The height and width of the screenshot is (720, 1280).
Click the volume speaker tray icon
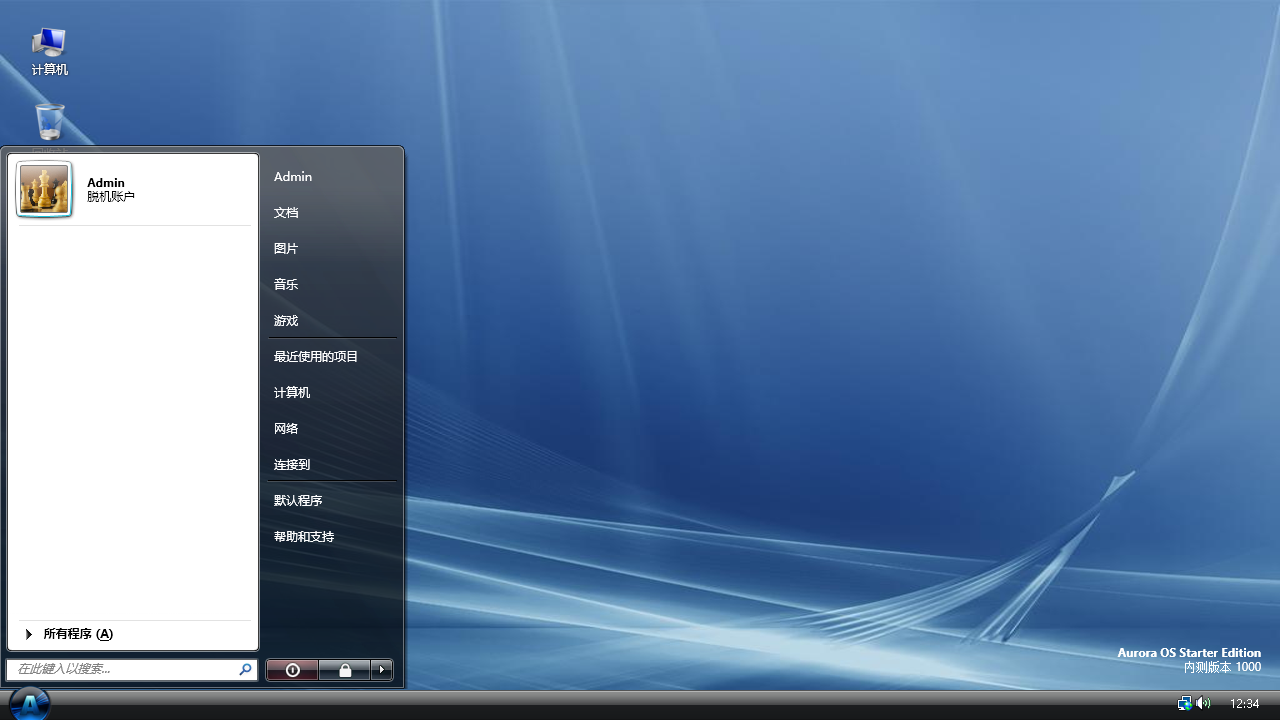point(1203,703)
